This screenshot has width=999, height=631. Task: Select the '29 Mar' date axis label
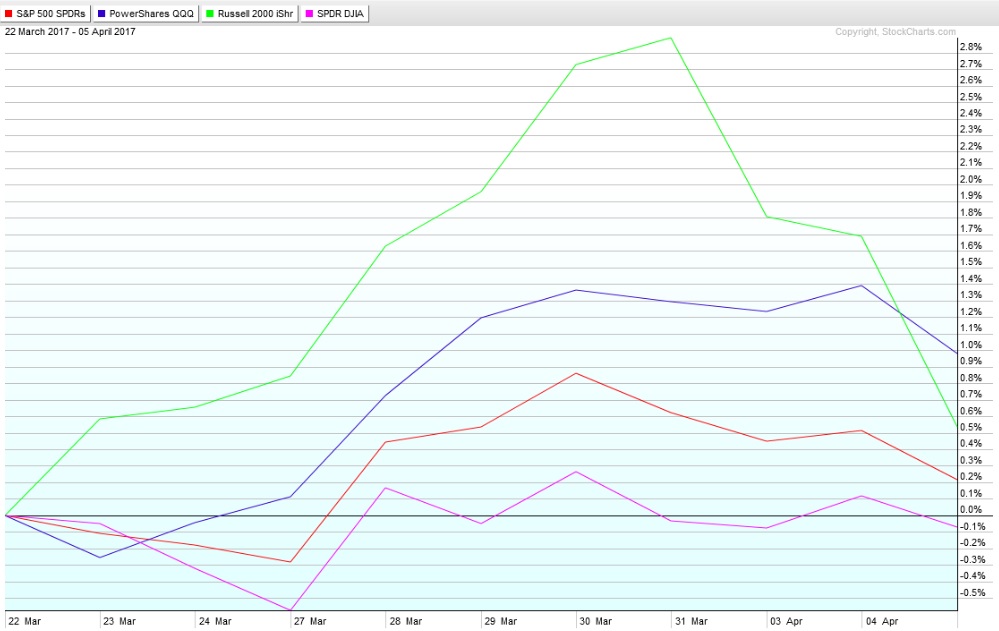point(500,621)
